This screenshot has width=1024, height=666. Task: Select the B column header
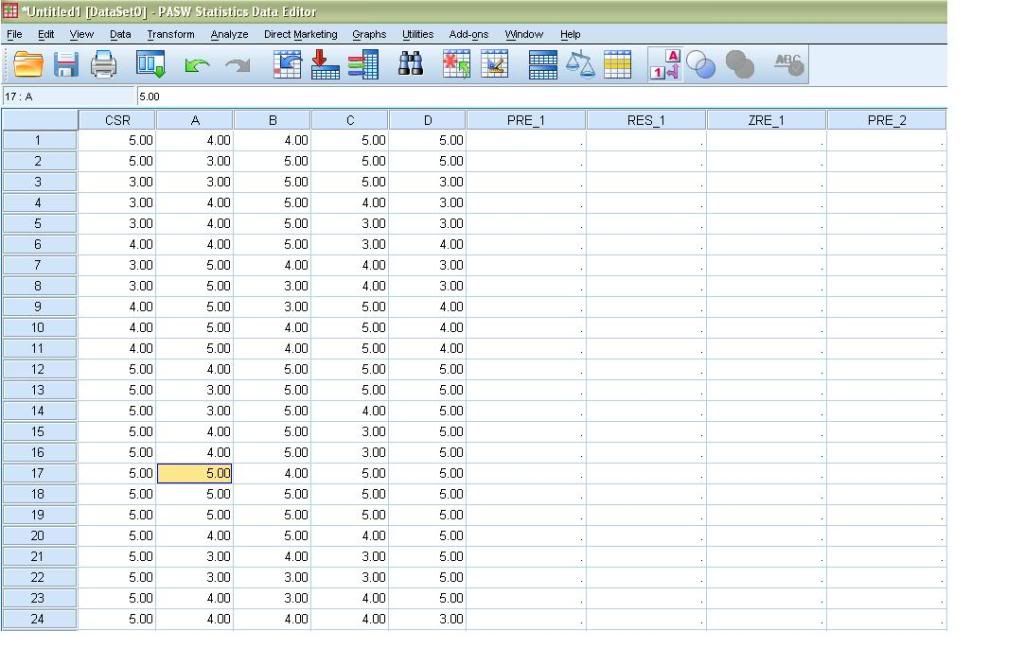coord(272,120)
